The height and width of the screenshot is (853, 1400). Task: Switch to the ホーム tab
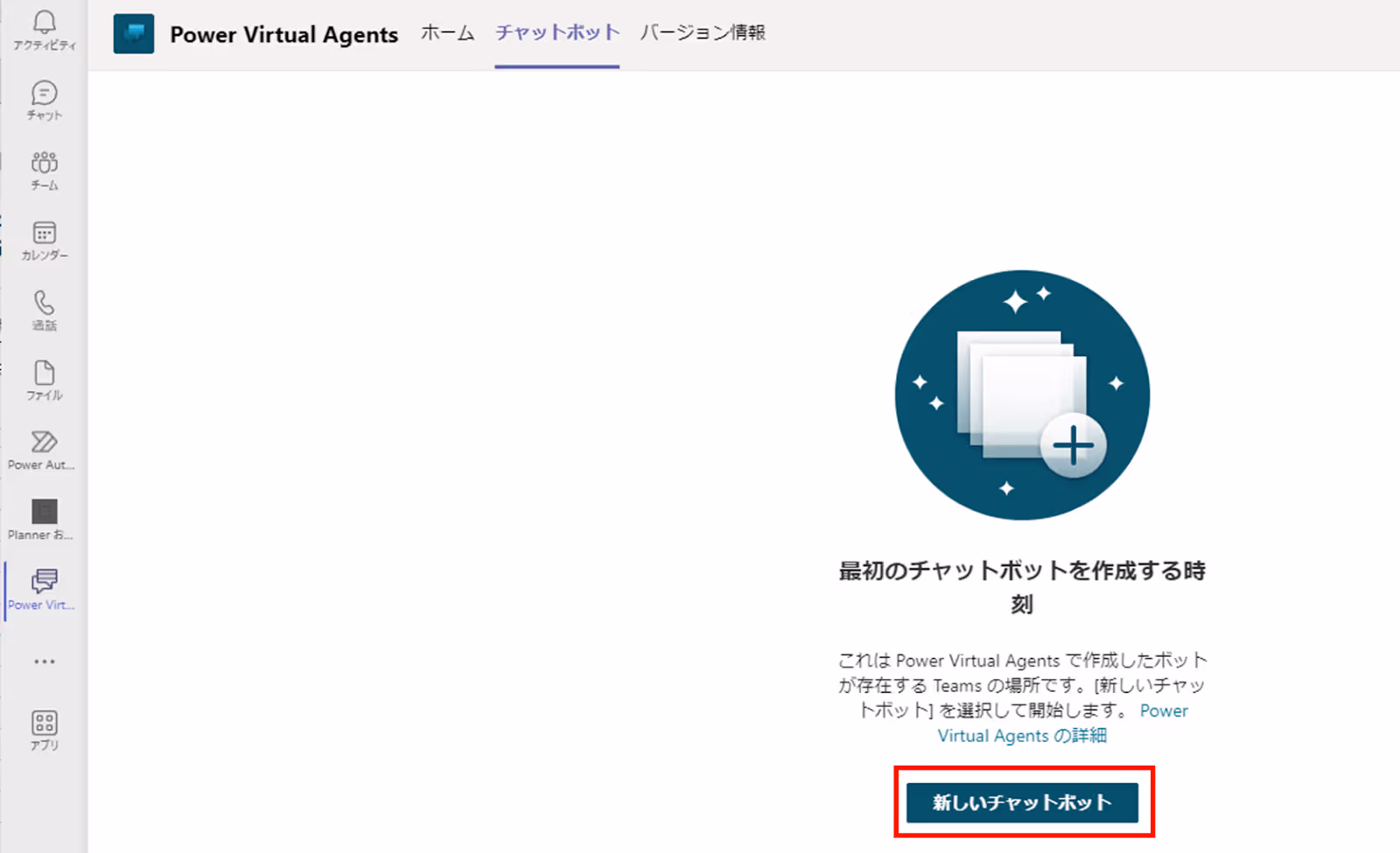pos(447,33)
